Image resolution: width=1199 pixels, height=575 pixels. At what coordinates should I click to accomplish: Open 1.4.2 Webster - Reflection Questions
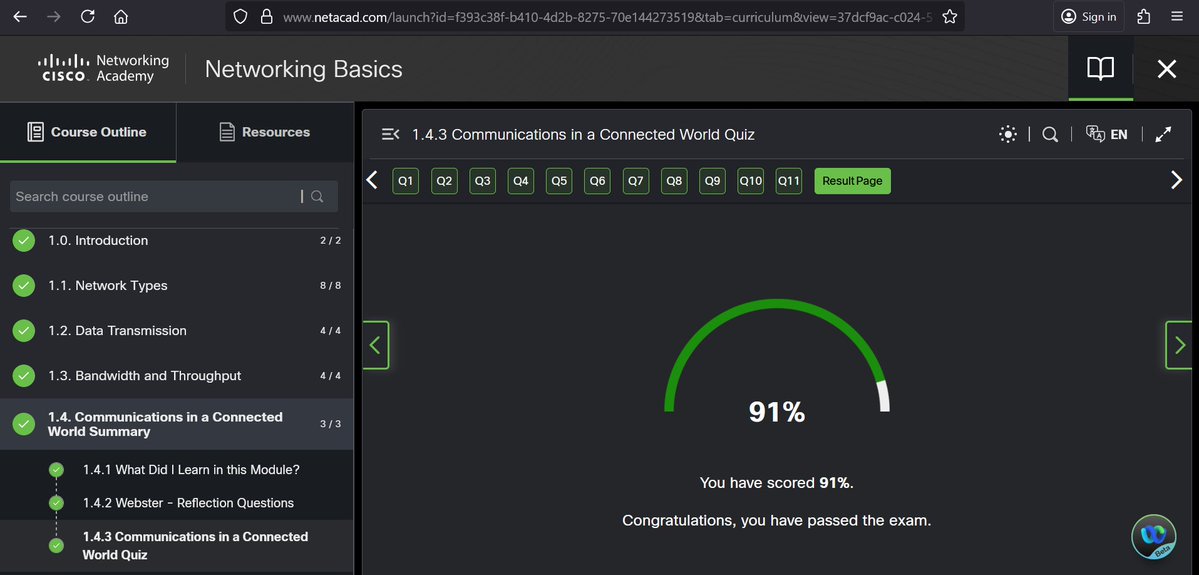[x=188, y=503]
